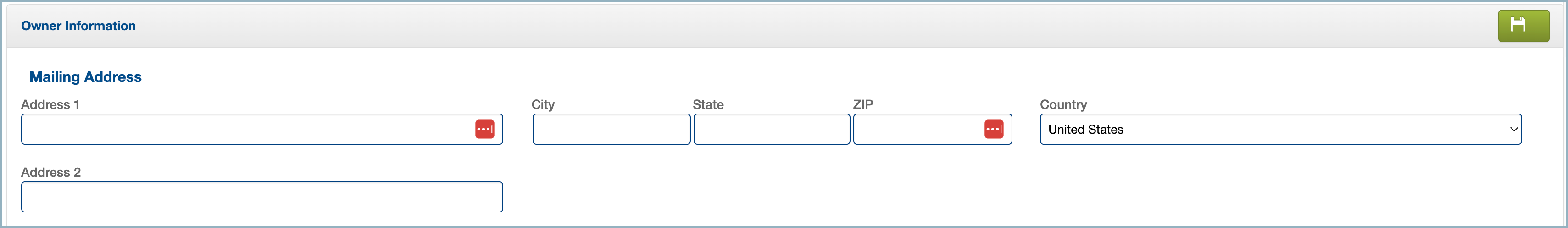Click the "ZIP" field label
1568x228 pixels.
[862, 104]
